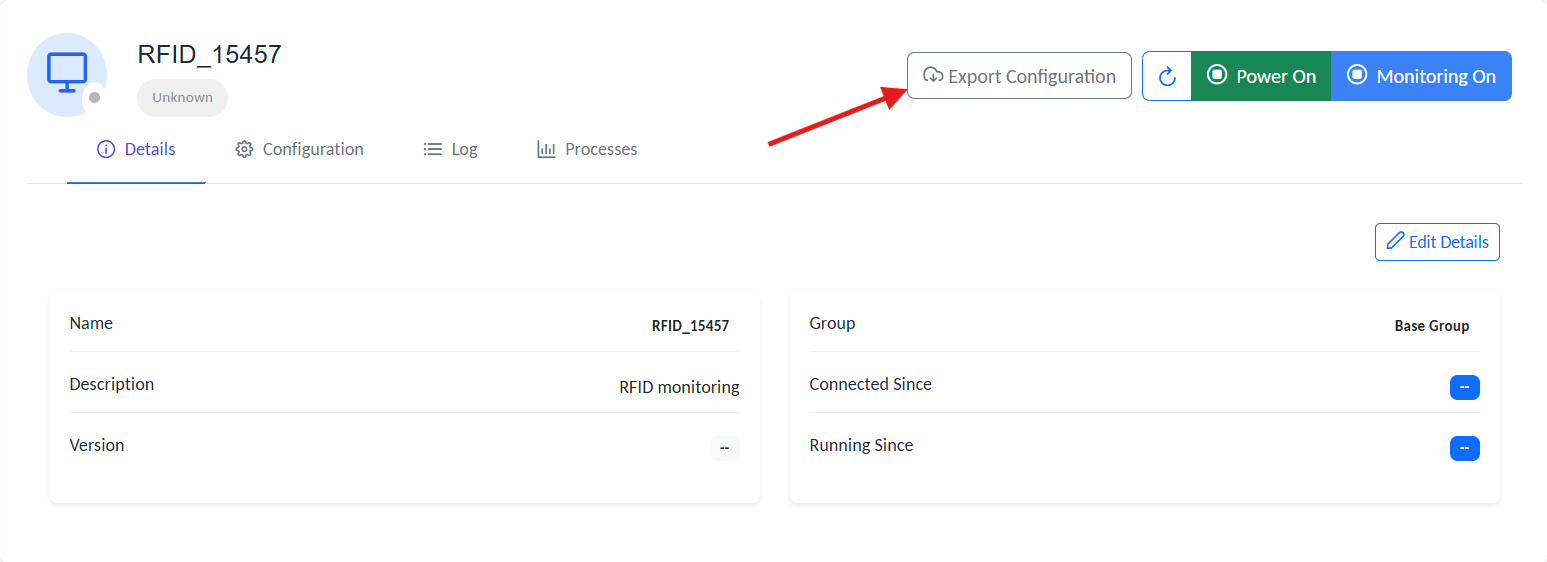Click the gray status dot on avatar
This screenshot has width=1547, height=562.
94,98
